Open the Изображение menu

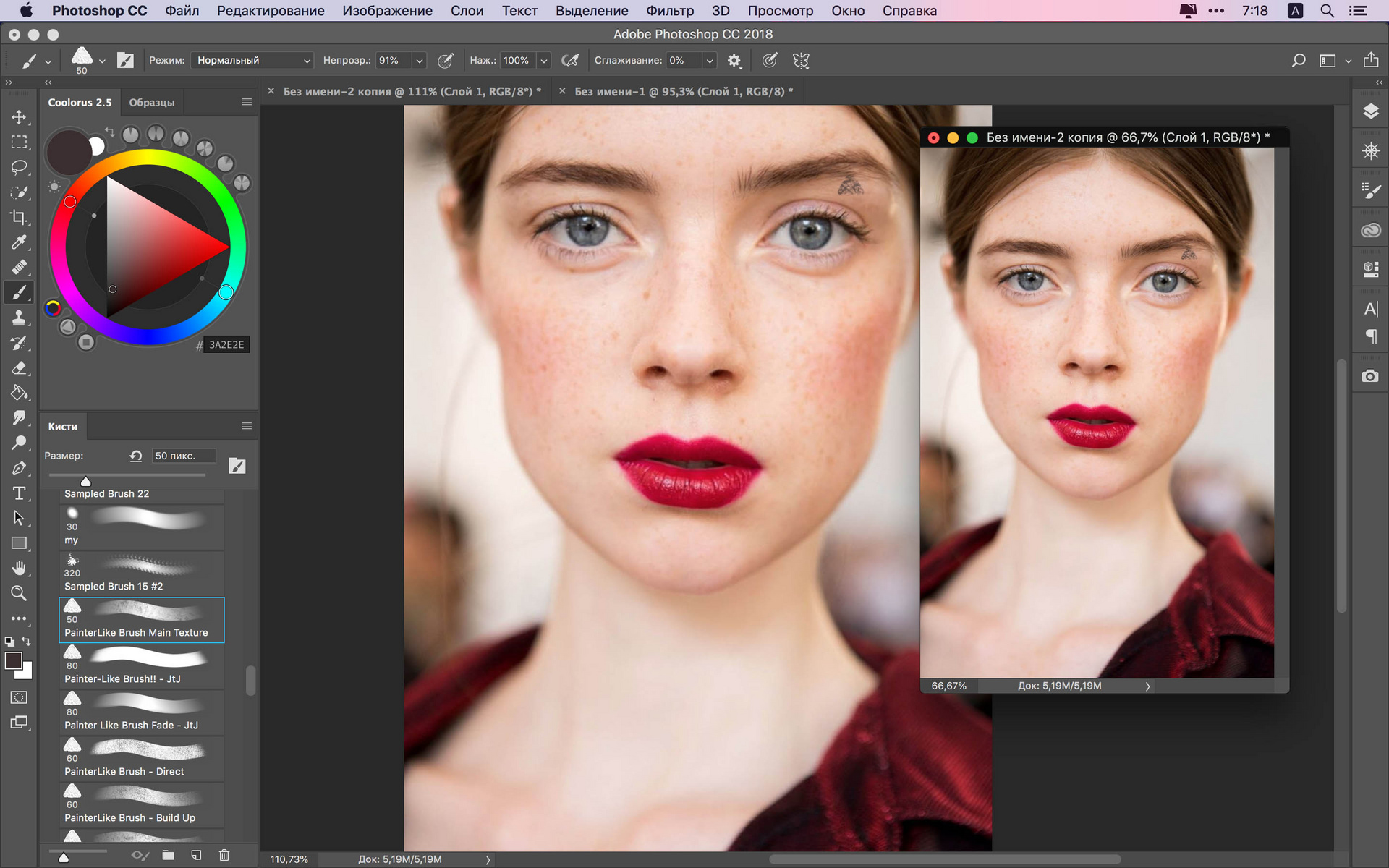[387, 11]
